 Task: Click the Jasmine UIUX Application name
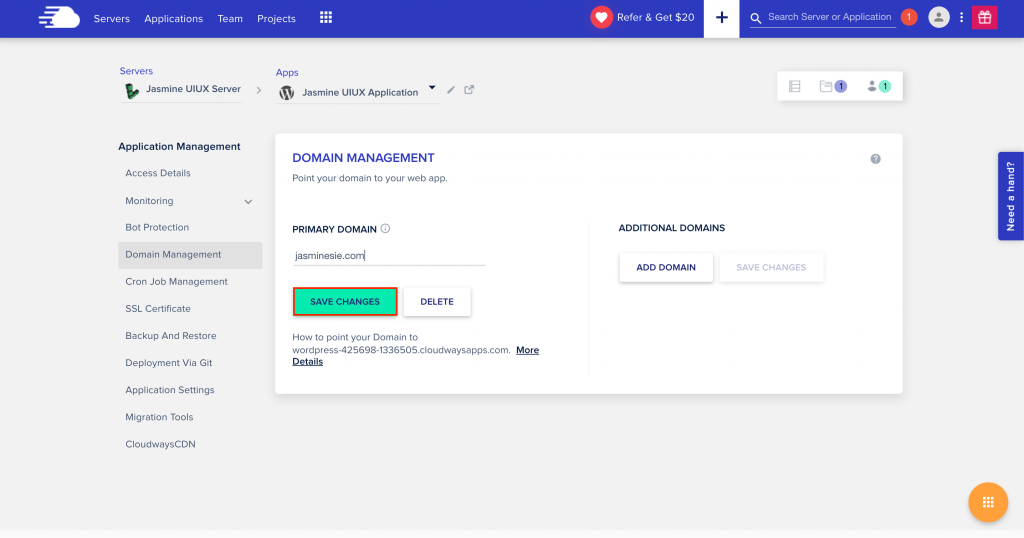click(x=360, y=93)
